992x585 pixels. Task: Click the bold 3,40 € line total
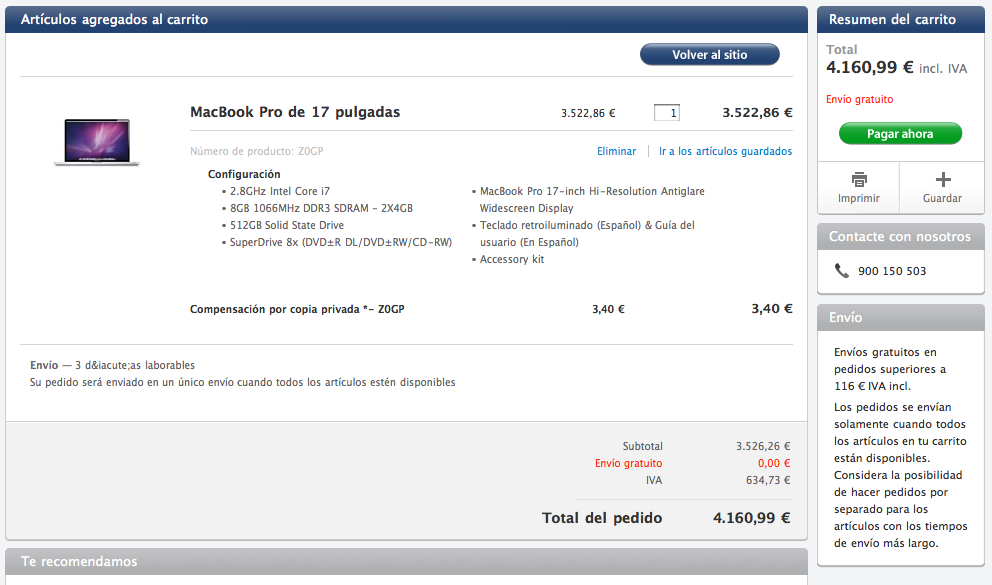click(772, 309)
